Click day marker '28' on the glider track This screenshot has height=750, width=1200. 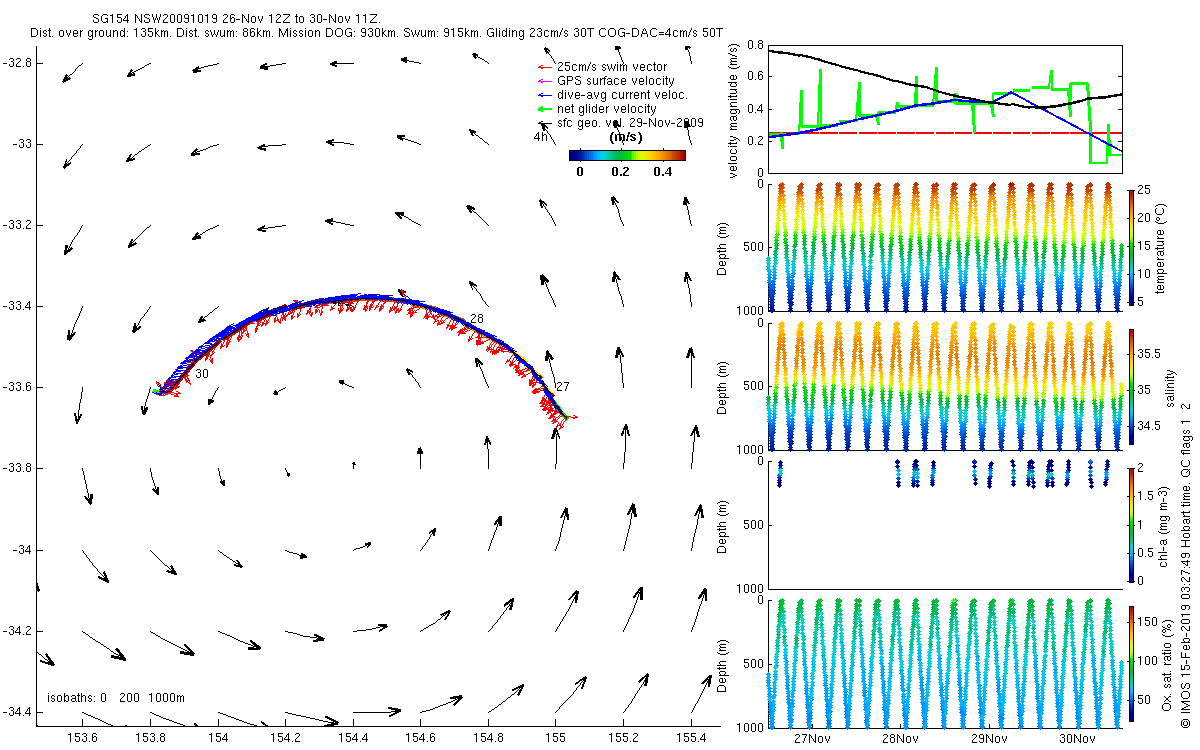click(x=476, y=318)
